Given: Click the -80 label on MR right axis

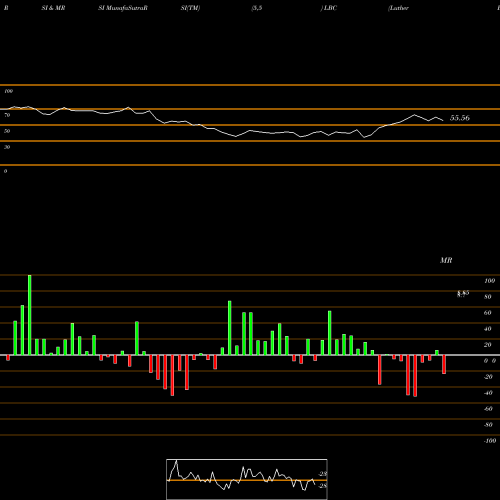Looking at the screenshot, I should [488, 425].
